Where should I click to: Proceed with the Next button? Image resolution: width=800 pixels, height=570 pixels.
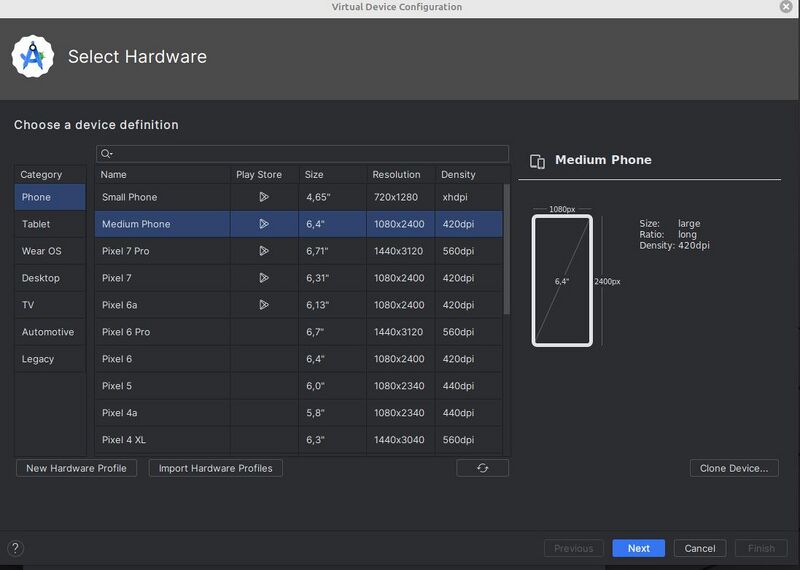click(x=639, y=548)
